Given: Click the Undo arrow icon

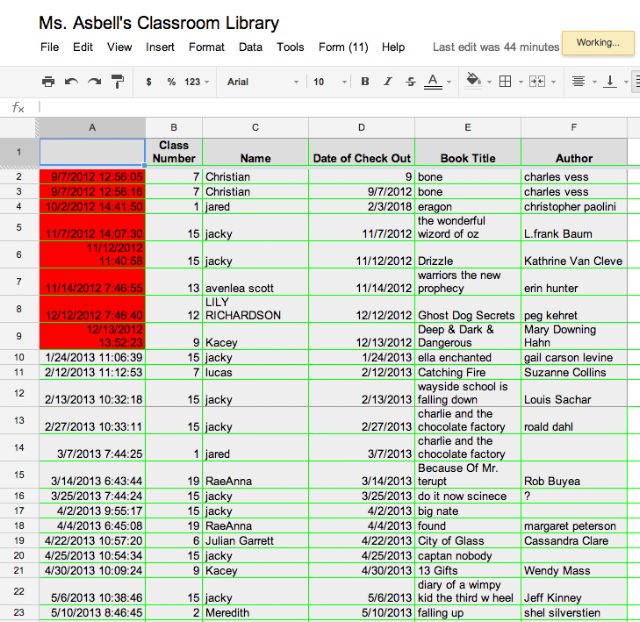Looking at the screenshot, I should (x=71, y=82).
